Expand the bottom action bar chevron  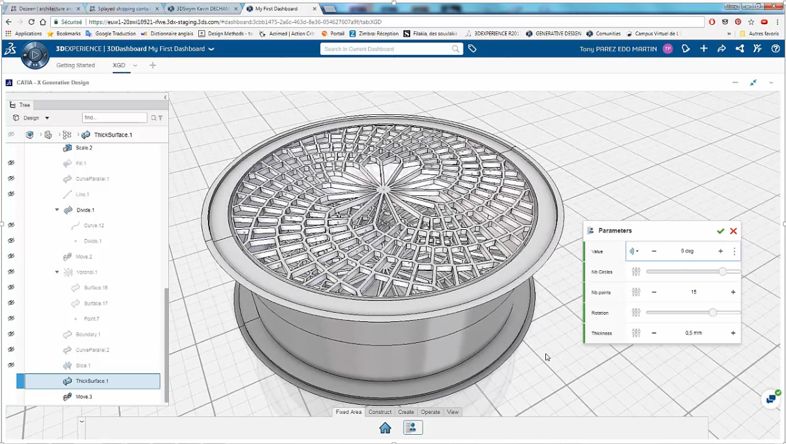point(82,421)
